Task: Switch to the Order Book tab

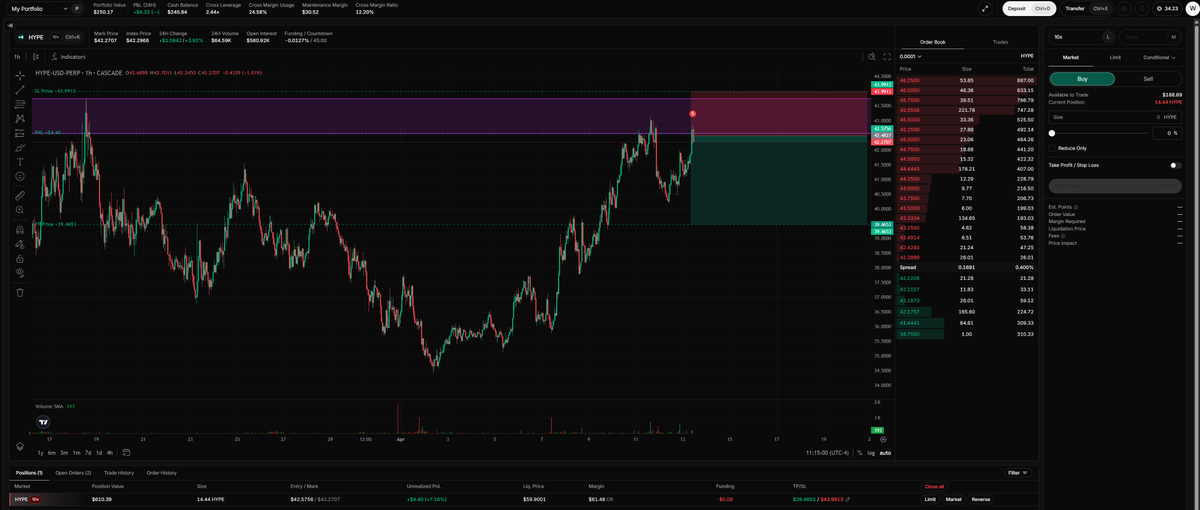Action: click(x=932, y=42)
